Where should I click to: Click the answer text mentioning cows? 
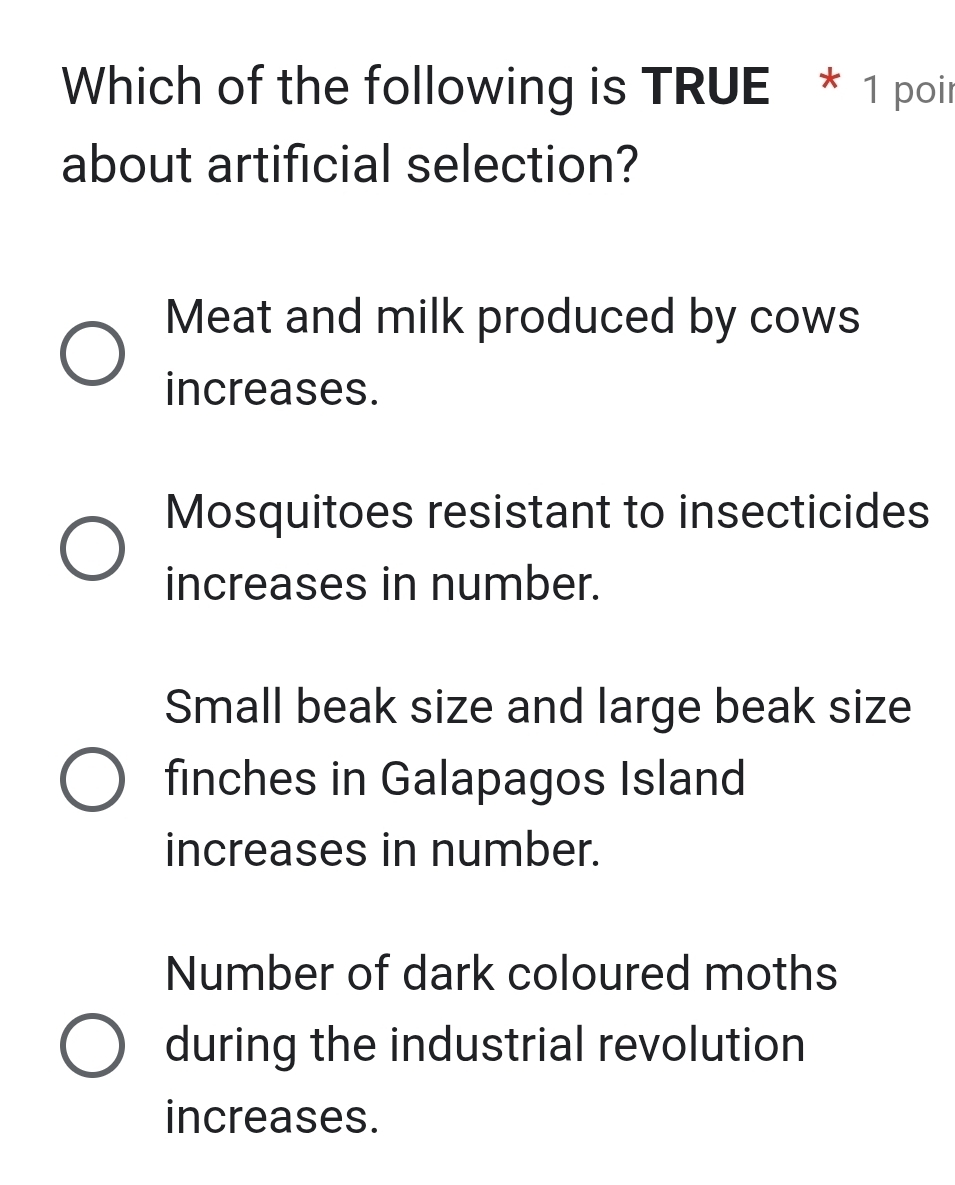512,318
